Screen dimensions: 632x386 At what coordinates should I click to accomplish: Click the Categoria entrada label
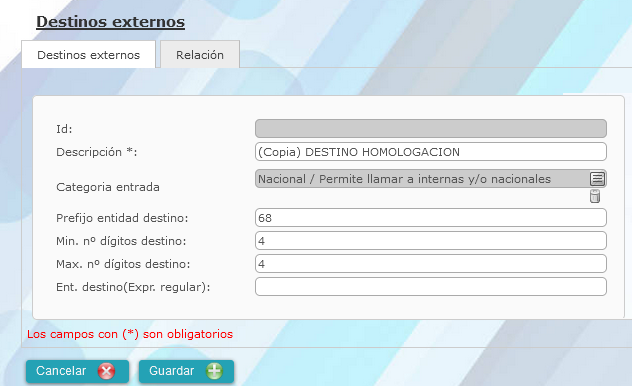(108, 187)
